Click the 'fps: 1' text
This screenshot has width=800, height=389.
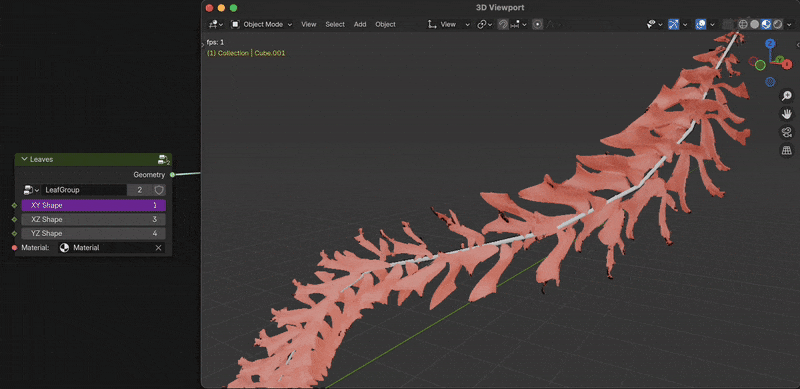[x=215, y=42]
